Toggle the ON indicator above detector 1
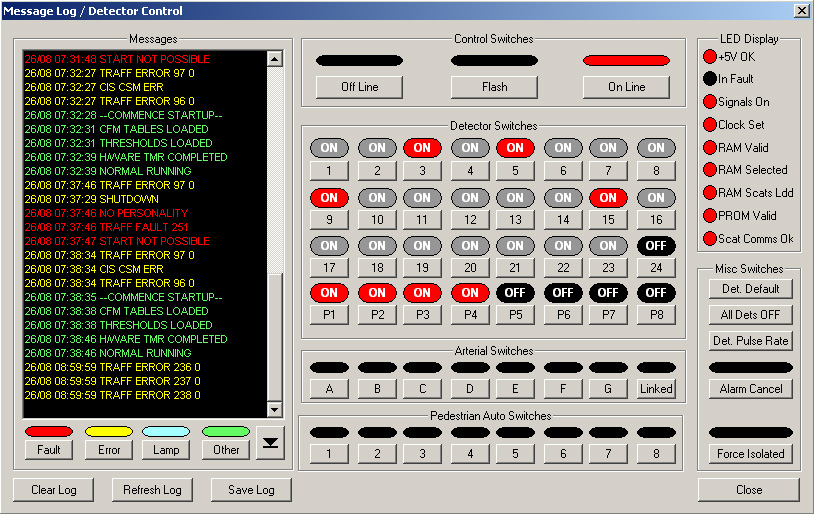 pos(329,148)
